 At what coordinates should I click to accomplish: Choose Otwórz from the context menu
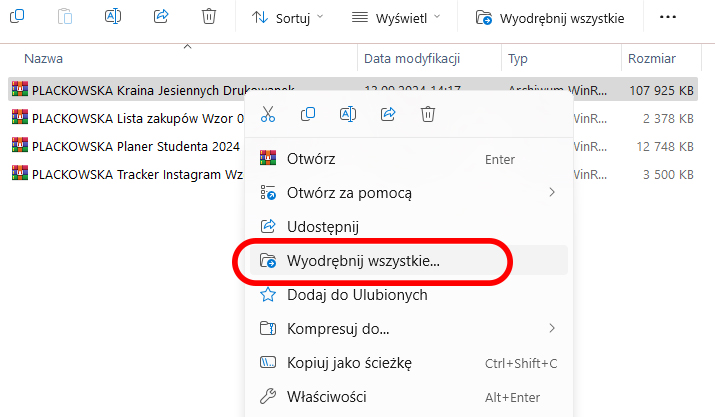[x=409, y=159]
